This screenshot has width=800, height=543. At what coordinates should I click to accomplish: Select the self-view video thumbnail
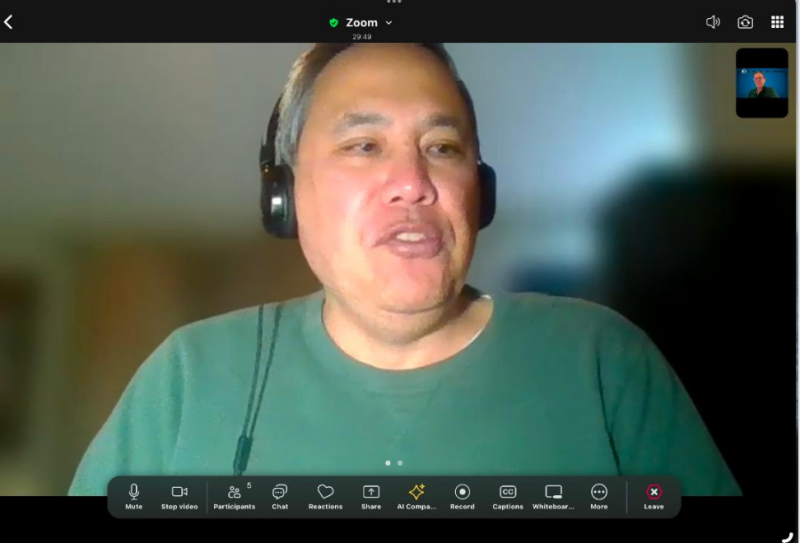coord(762,83)
